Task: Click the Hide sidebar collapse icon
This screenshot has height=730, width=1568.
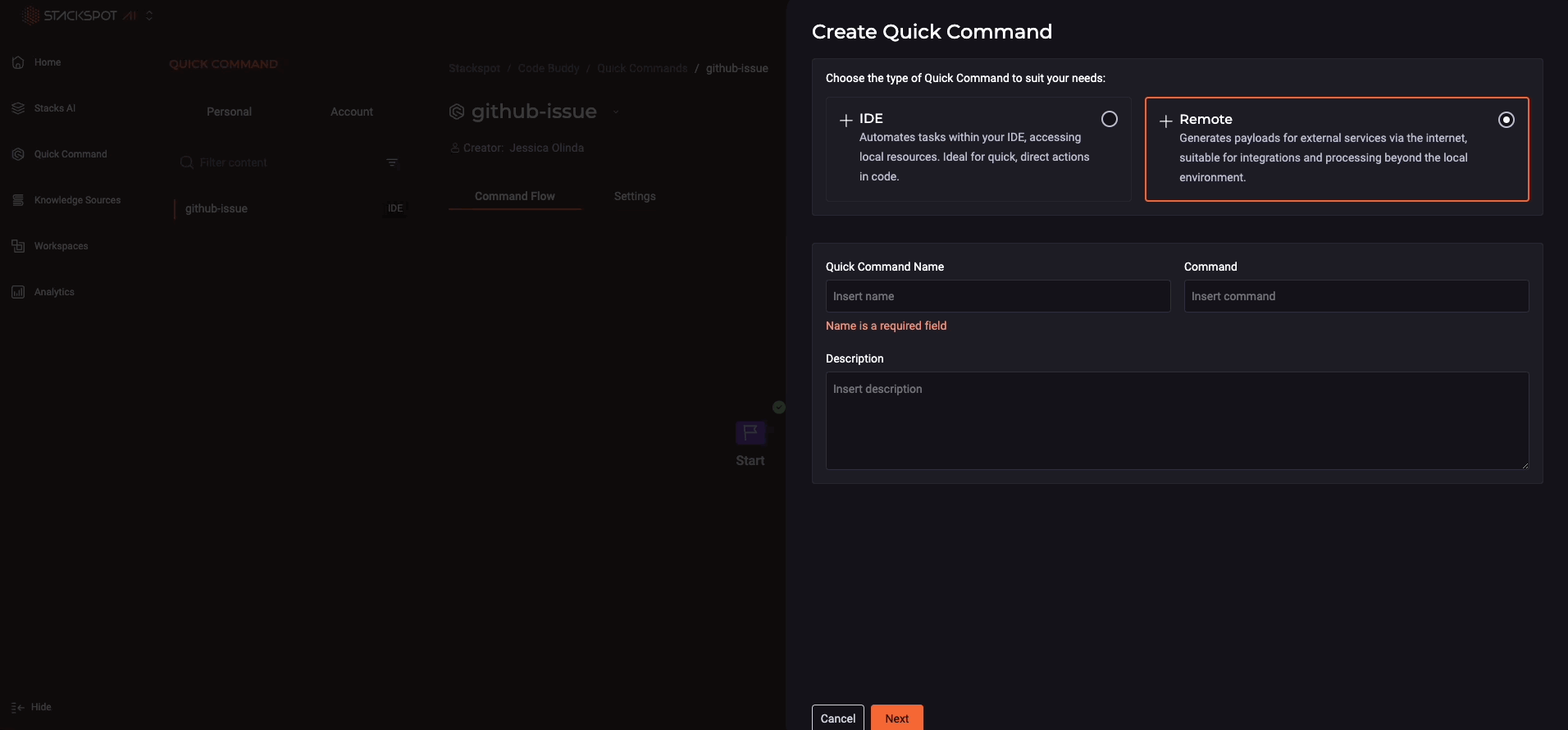Action: click(x=17, y=707)
